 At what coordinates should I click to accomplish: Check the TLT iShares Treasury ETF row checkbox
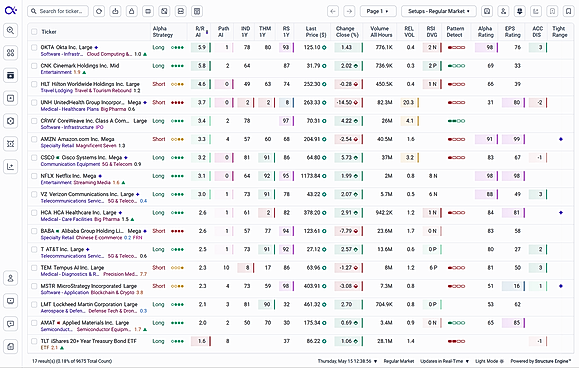34,341
